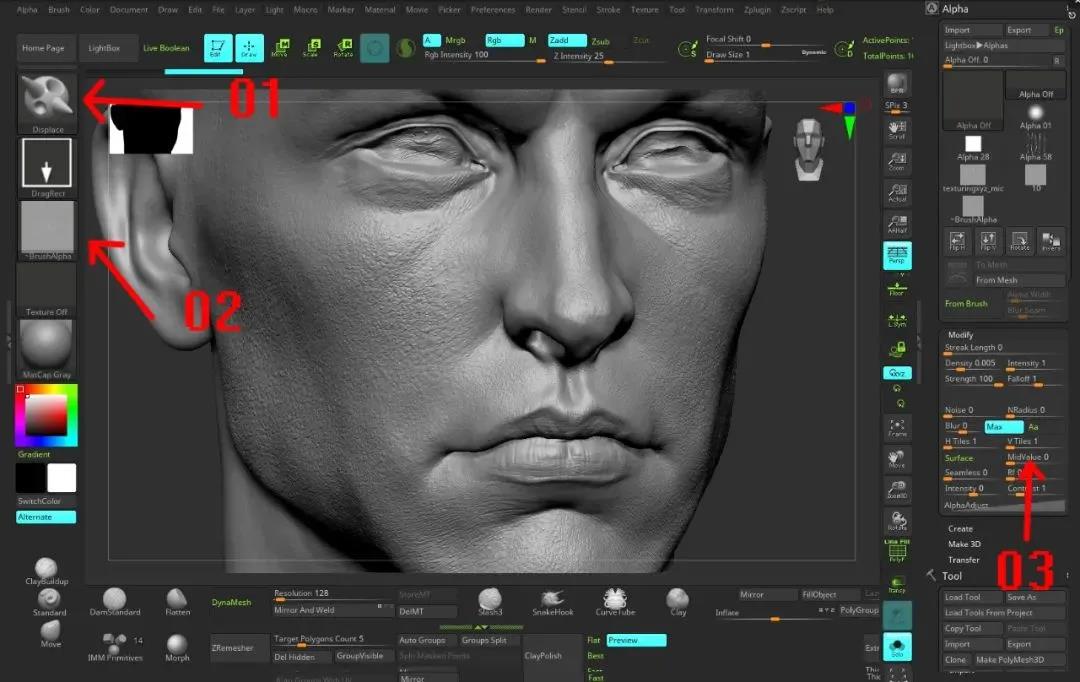The image size is (1080, 682).
Task: Activate the Edit mode icon
Action: point(218,48)
